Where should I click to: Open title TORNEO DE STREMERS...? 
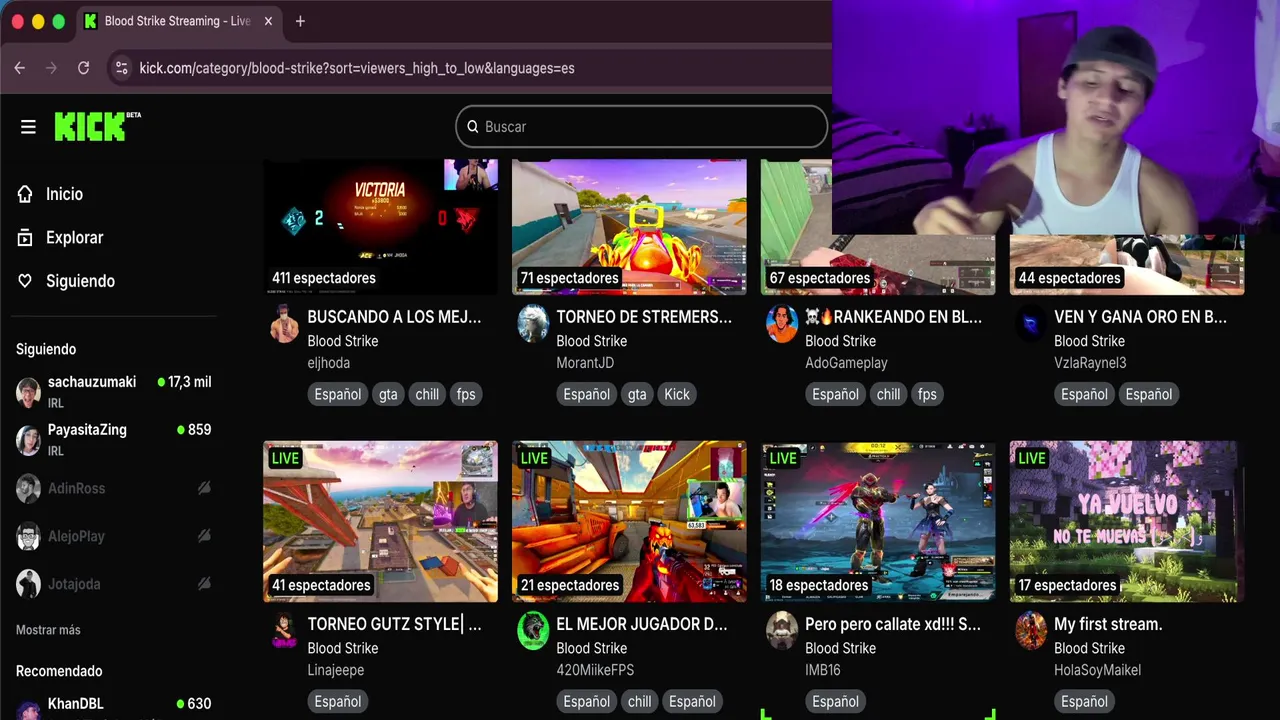pyautogui.click(x=644, y=317)
